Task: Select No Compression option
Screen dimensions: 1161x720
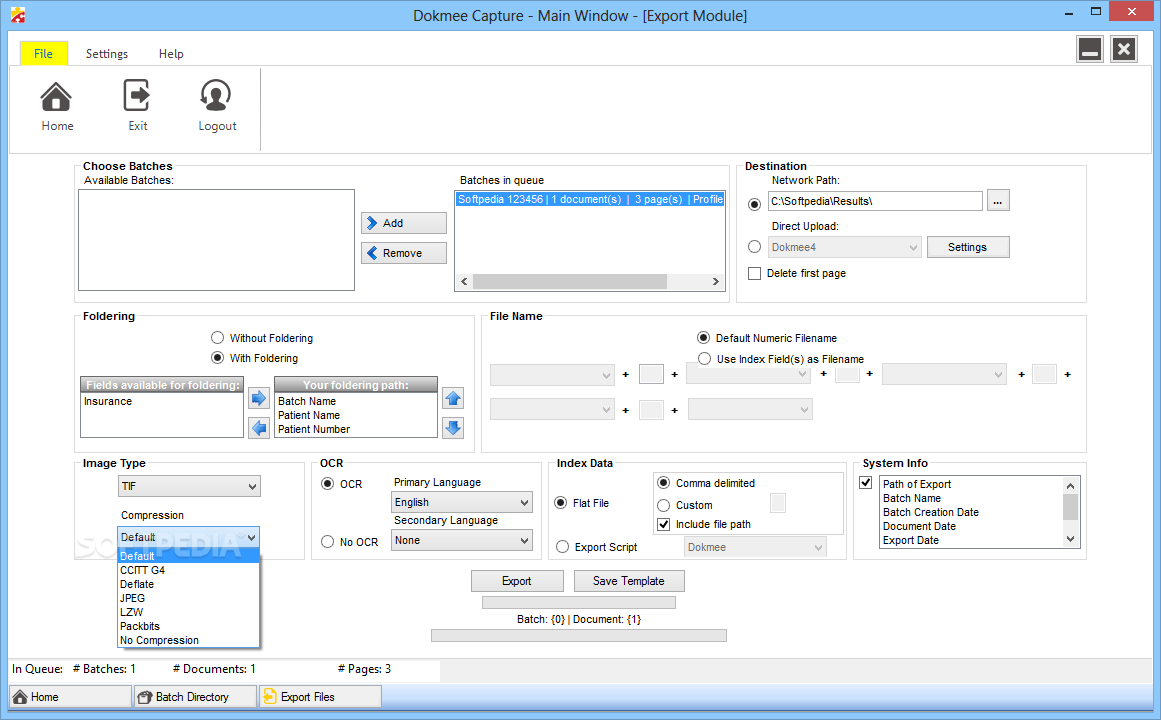Action: click(x=189, y=640)
